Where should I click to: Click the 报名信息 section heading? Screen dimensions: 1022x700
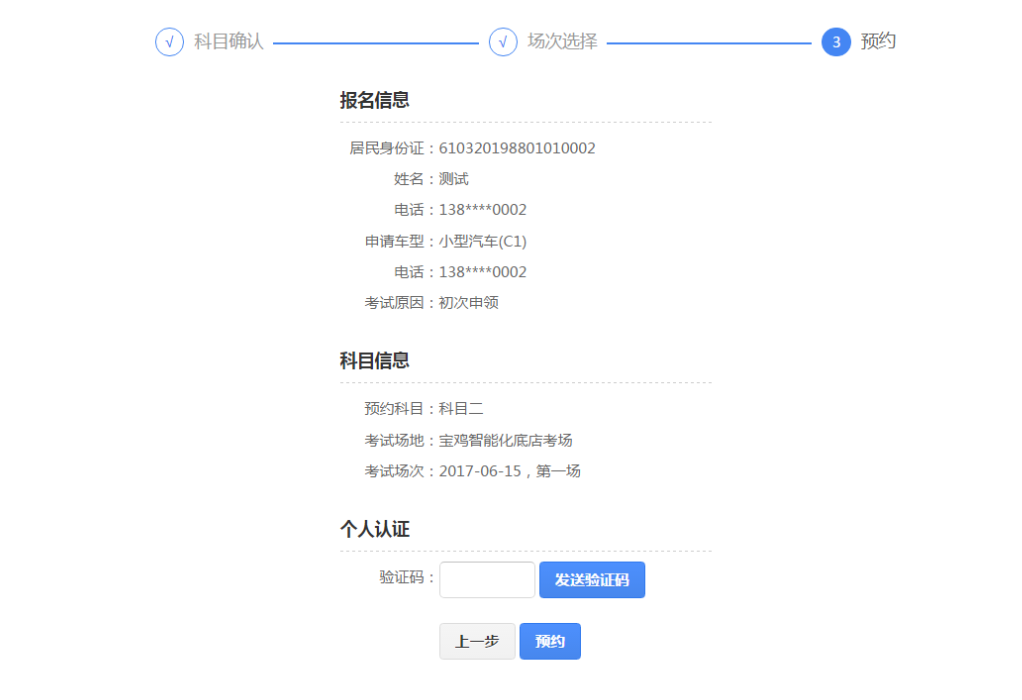click(375, 100)
